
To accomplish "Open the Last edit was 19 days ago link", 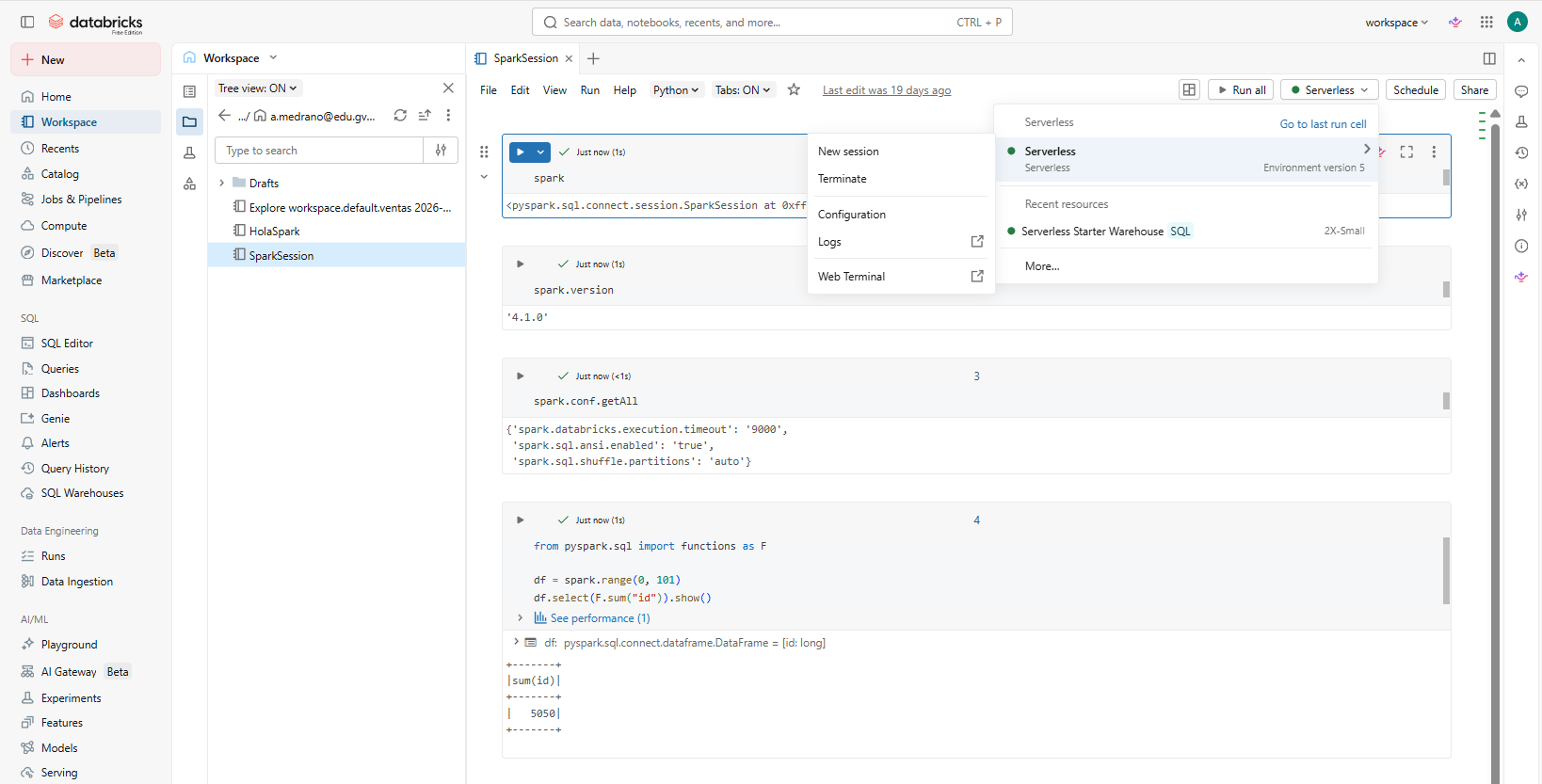I will (887, 90).
